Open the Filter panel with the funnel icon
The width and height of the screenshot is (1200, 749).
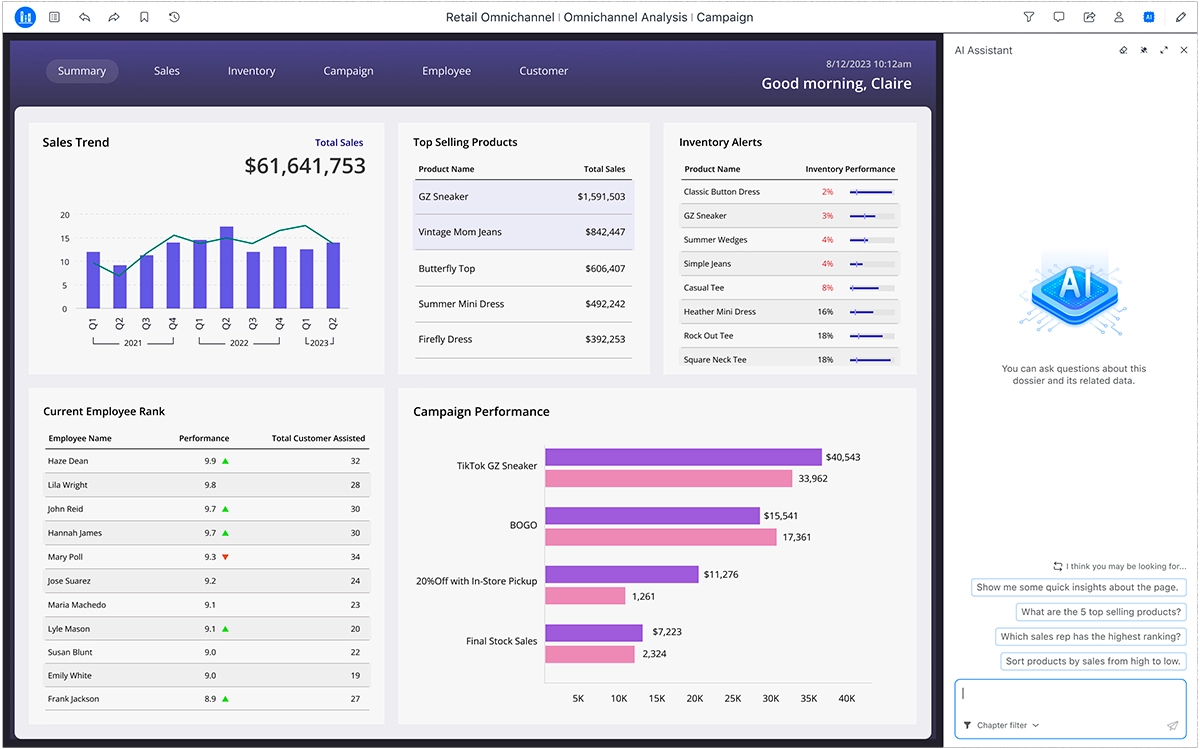(x=1028, y=17)
